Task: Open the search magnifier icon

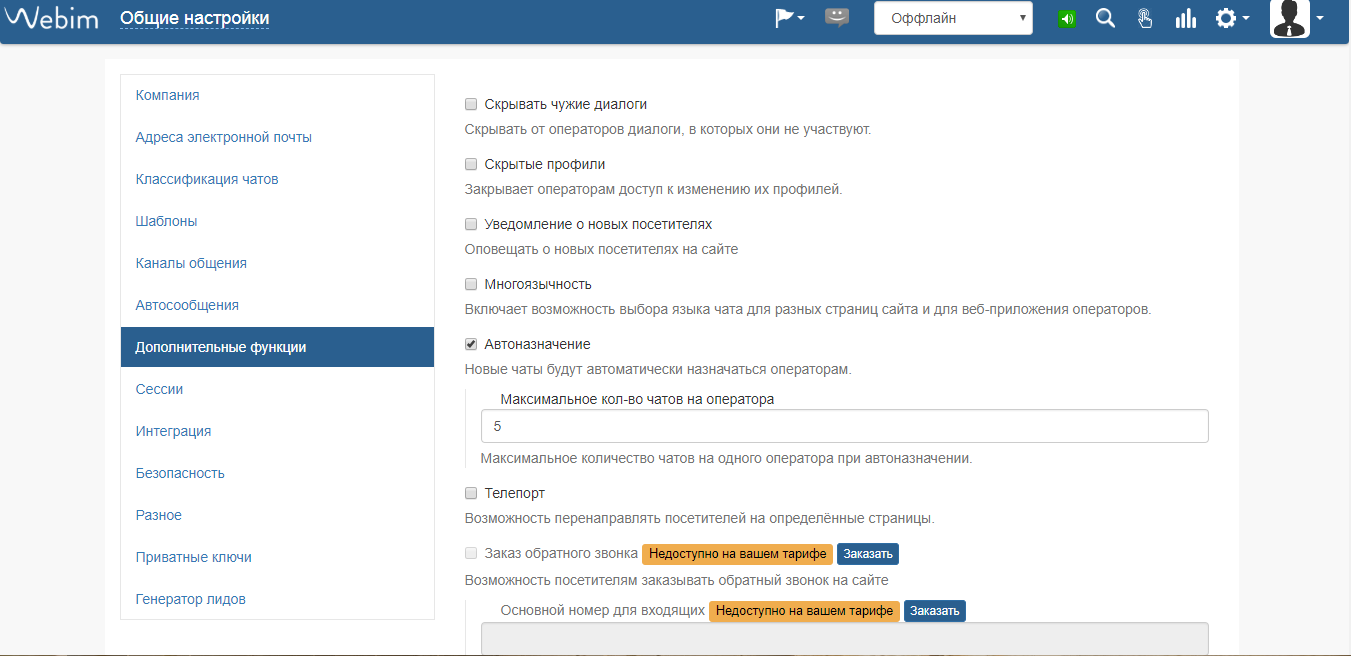Action: pos(1105,18)
